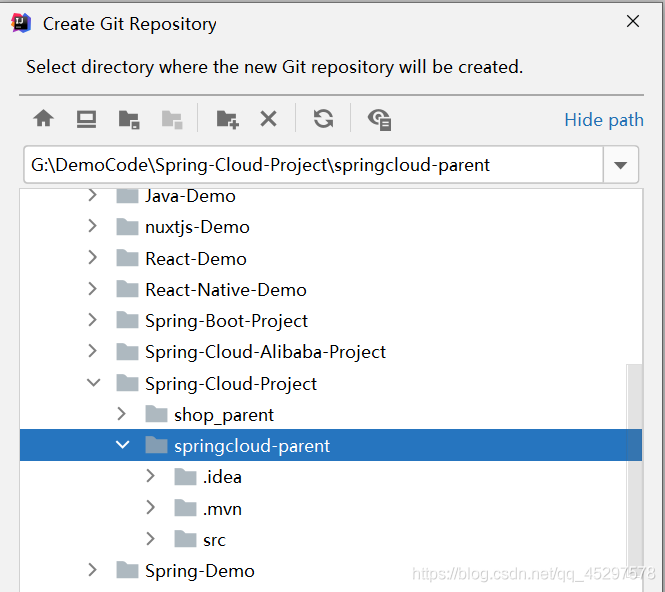
Task: Select the .mvn folder
Action: pos(222,509)
